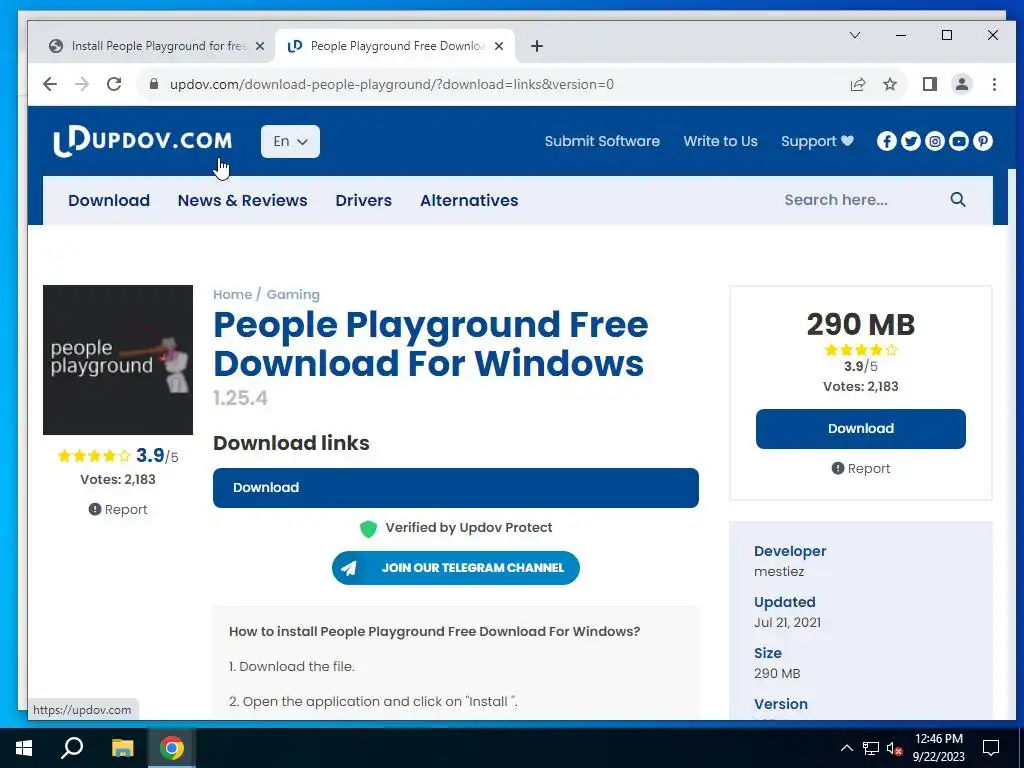This screenshot has width=1024, height=768.
Task: Click the Updov.com logo
Action: coord(142,141)
